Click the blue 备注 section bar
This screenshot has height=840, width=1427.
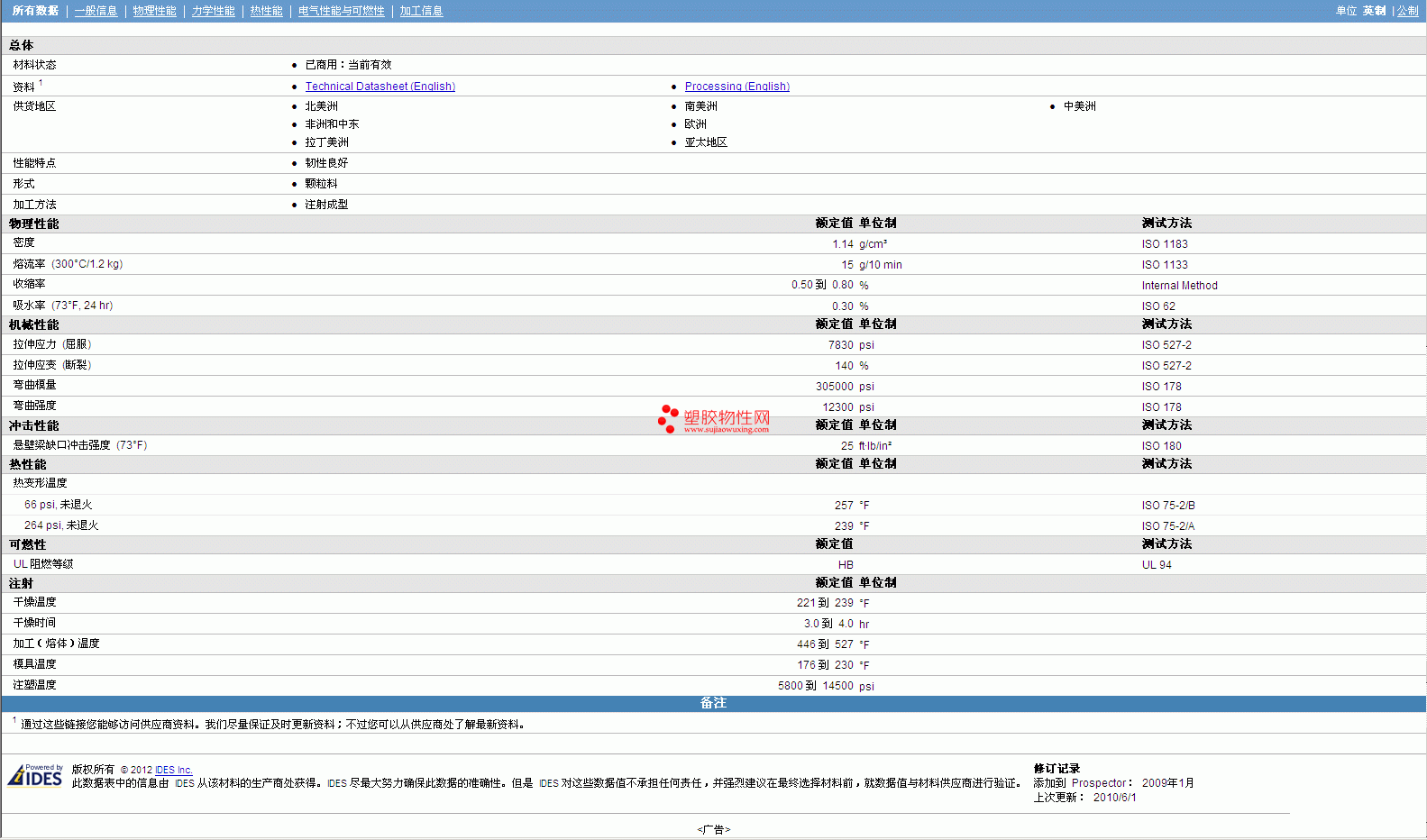pos(713,703)
